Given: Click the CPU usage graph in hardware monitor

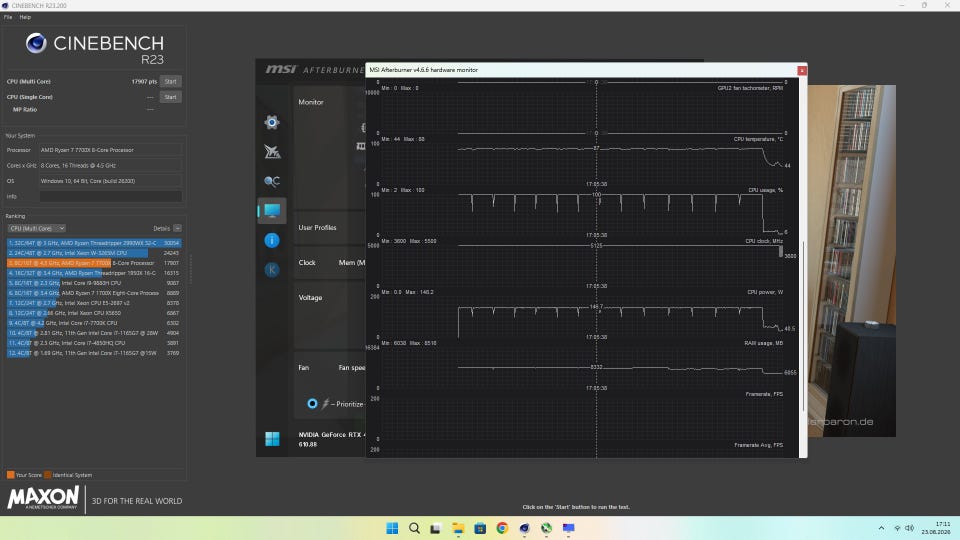Looking at the screenshot, I should click(x=582, y=211).
